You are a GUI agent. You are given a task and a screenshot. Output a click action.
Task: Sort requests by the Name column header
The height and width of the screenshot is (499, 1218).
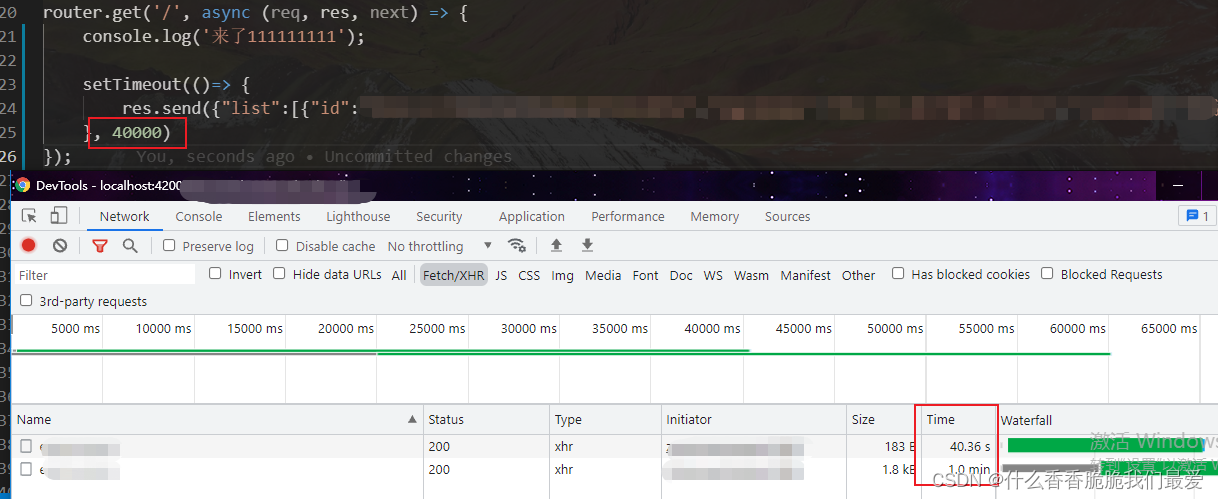pos(35,420)
